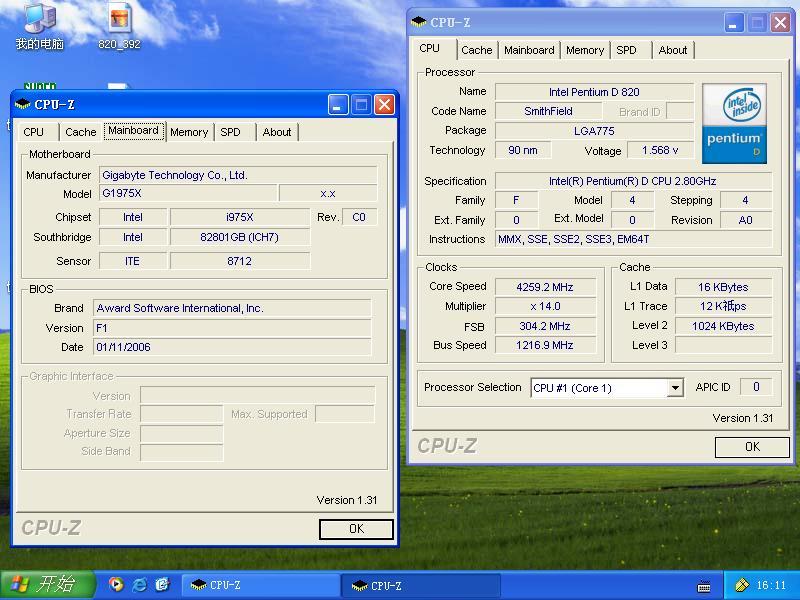Click the Level 2 cache value 1024 KBytes

(x=723, y=326)
